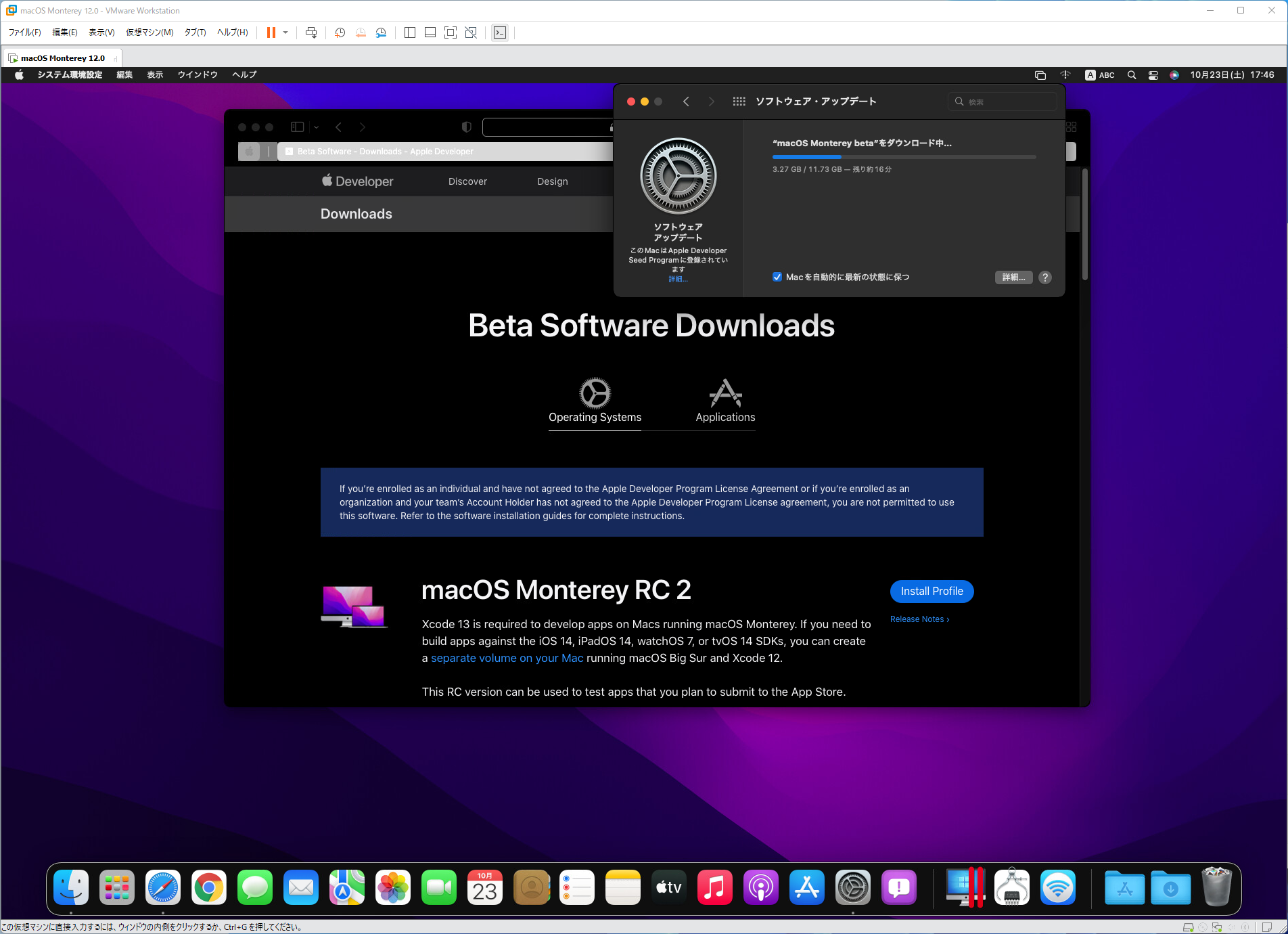Click help question mark button
The image size is (1288, 934).
coord(1045,277)
